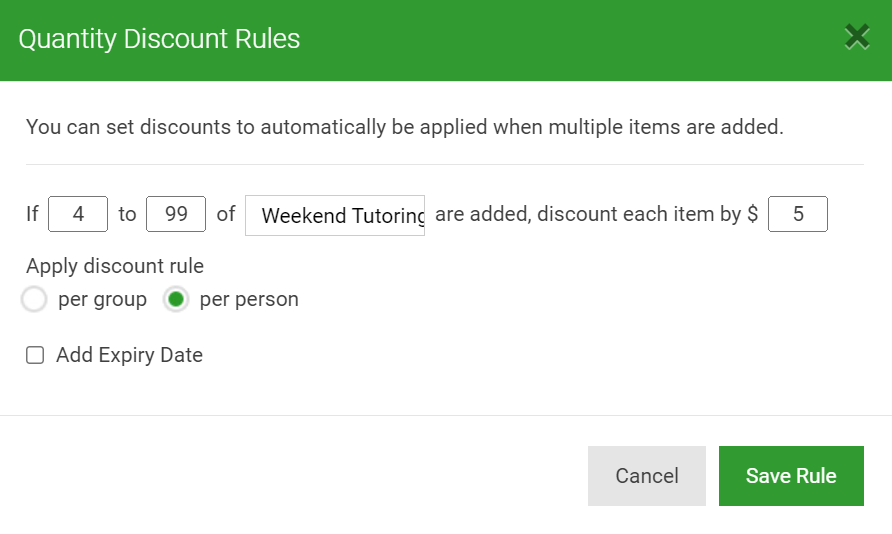
Task: Click the 'Apply discount rule' heading
Action: (x=115, y=266)
